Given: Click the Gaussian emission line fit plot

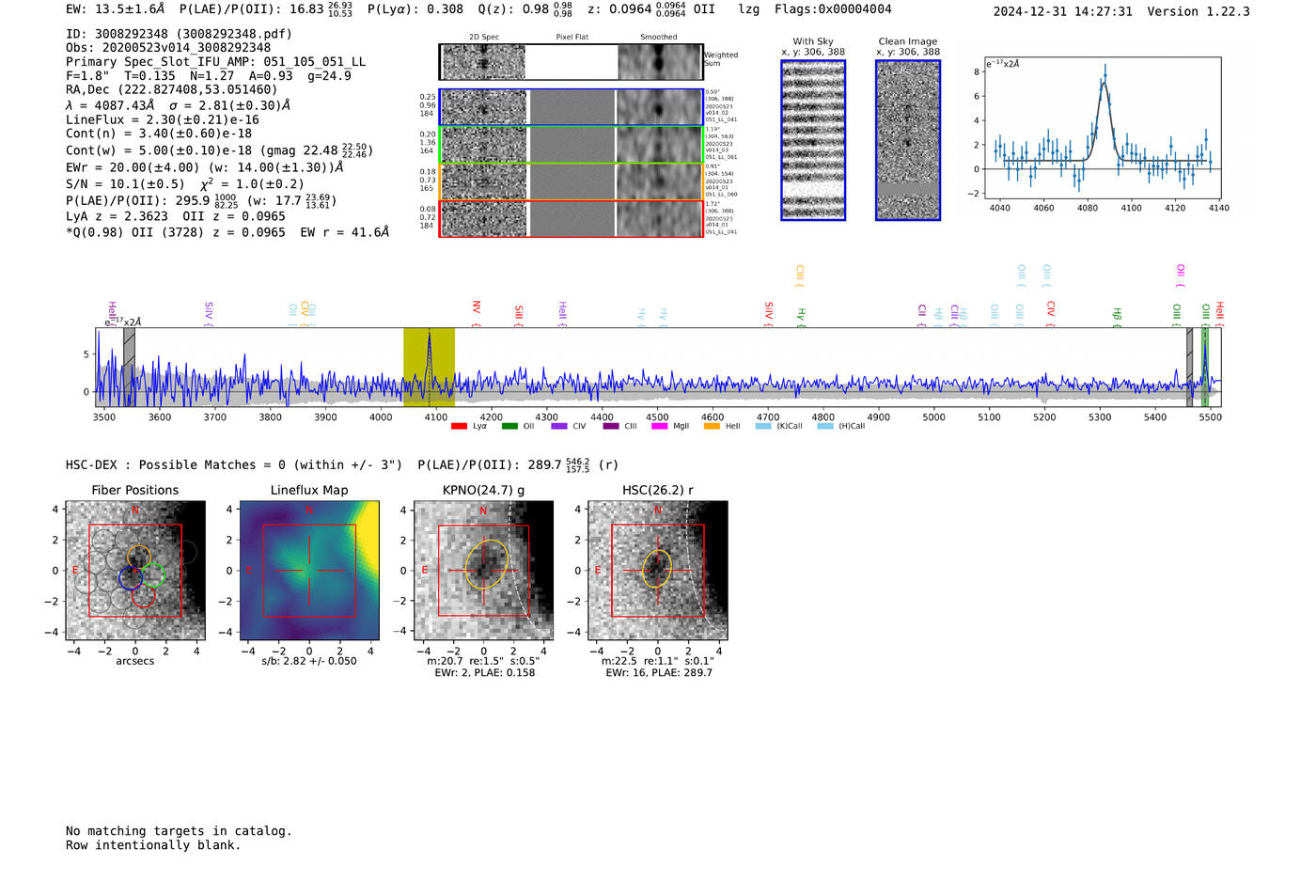Looking at the screenshot, I should [1102, 129].
